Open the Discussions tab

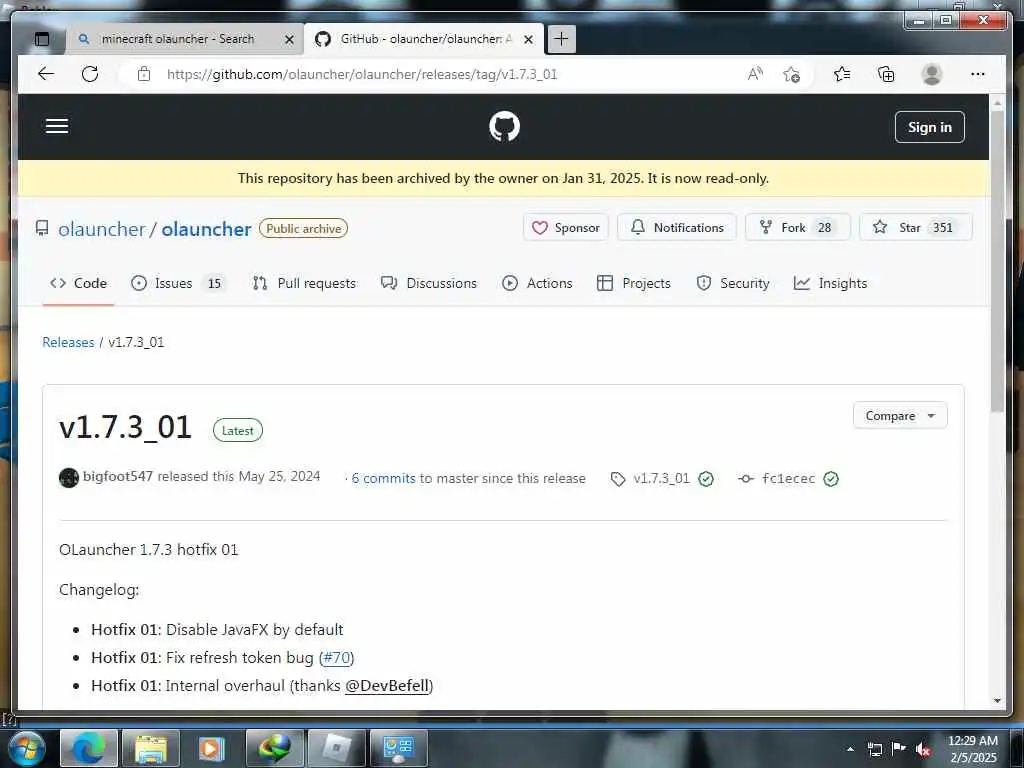point(429,283)
